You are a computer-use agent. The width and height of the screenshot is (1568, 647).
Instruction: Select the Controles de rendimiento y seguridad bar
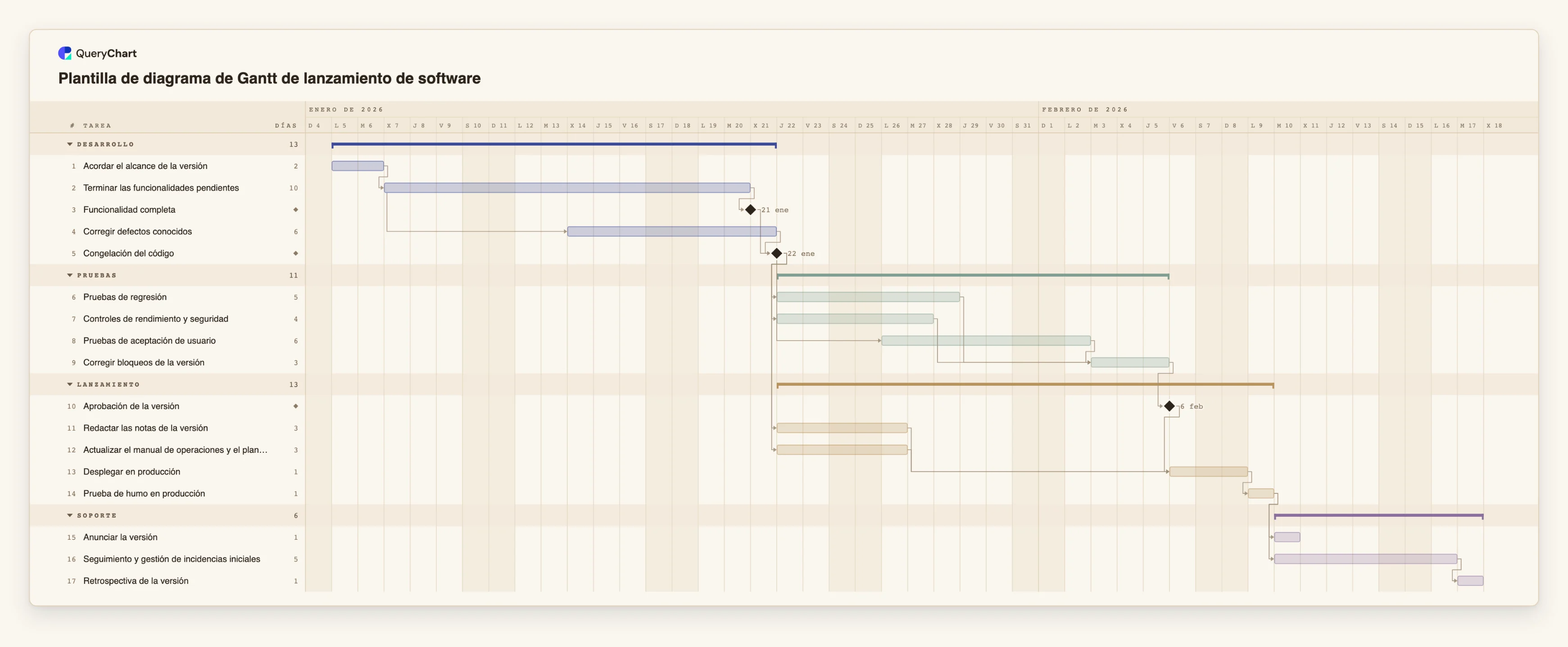tap(855, 319)
